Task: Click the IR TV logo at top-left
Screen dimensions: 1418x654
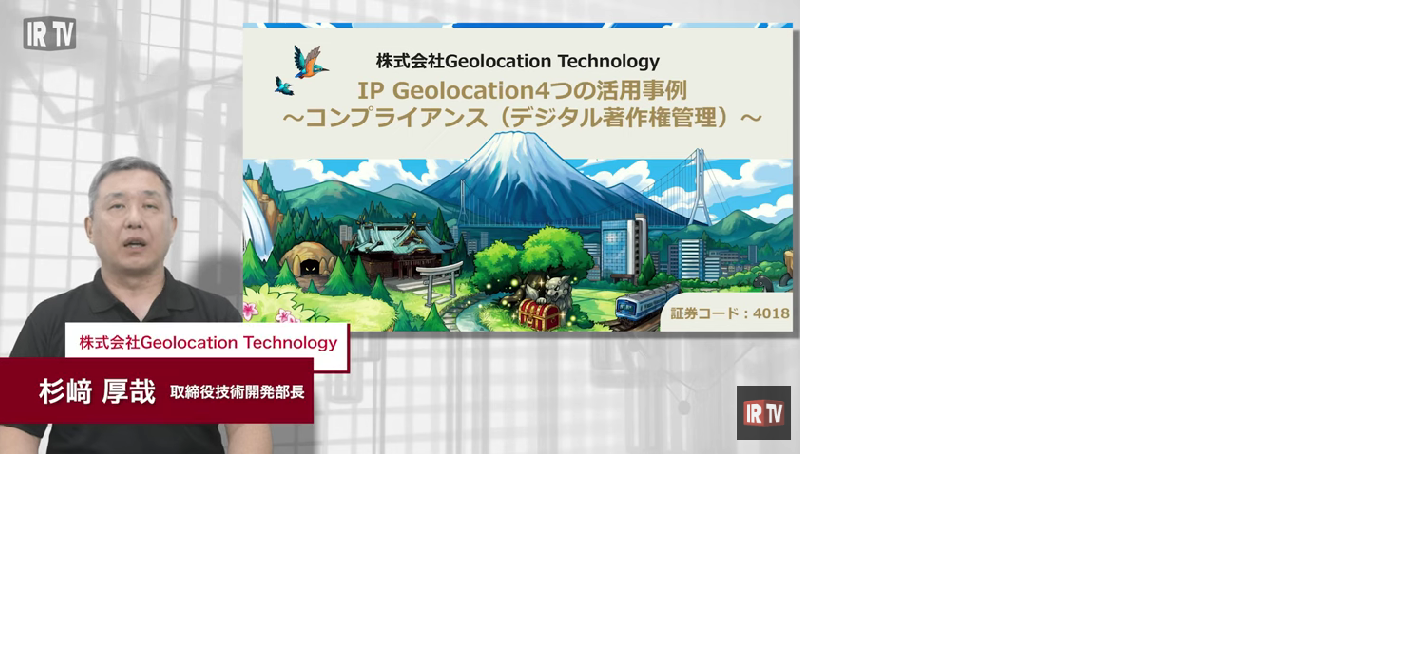Action: (x=50, y=33)
